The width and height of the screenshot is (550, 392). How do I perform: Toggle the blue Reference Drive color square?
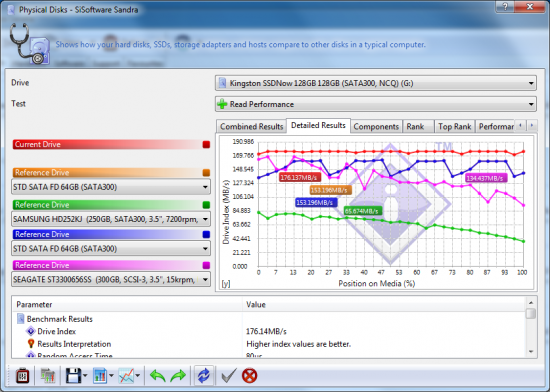pos(206,234)
